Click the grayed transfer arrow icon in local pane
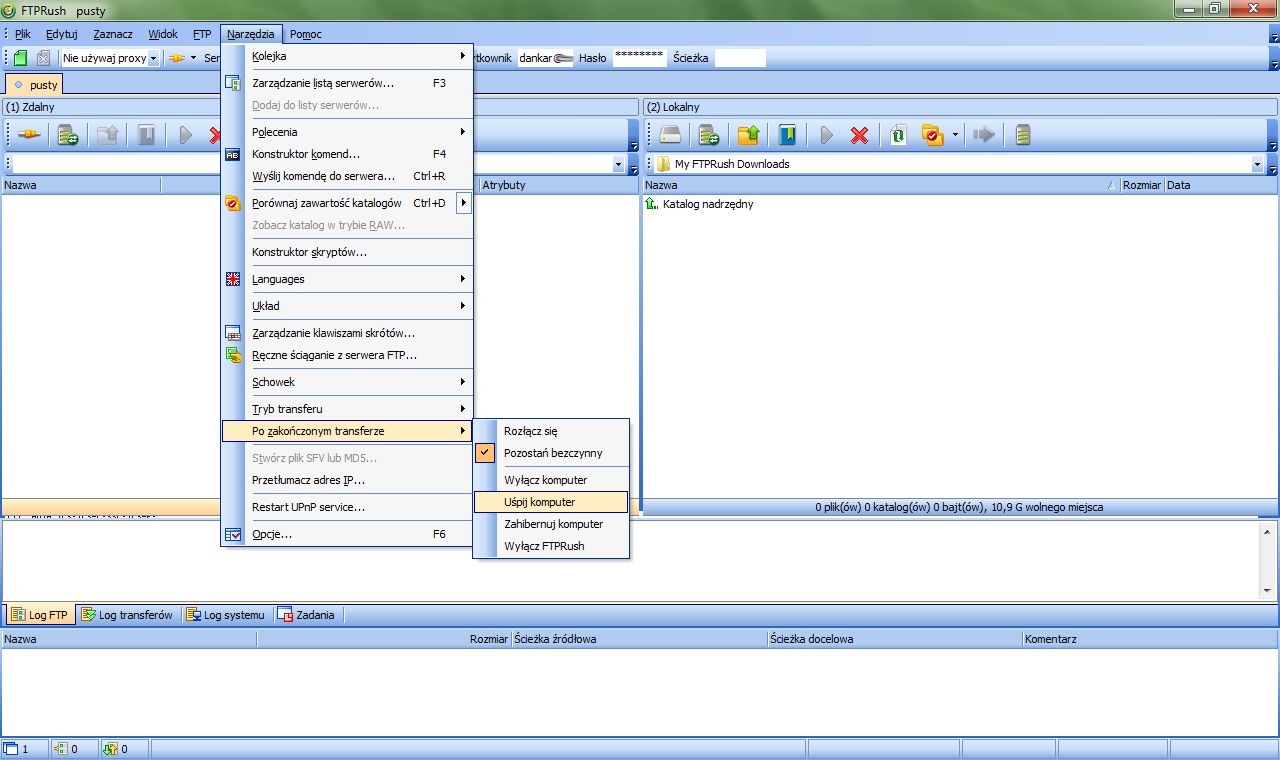Image resolution: width=1280 pixels, height=760 pixels. [984, 135]
